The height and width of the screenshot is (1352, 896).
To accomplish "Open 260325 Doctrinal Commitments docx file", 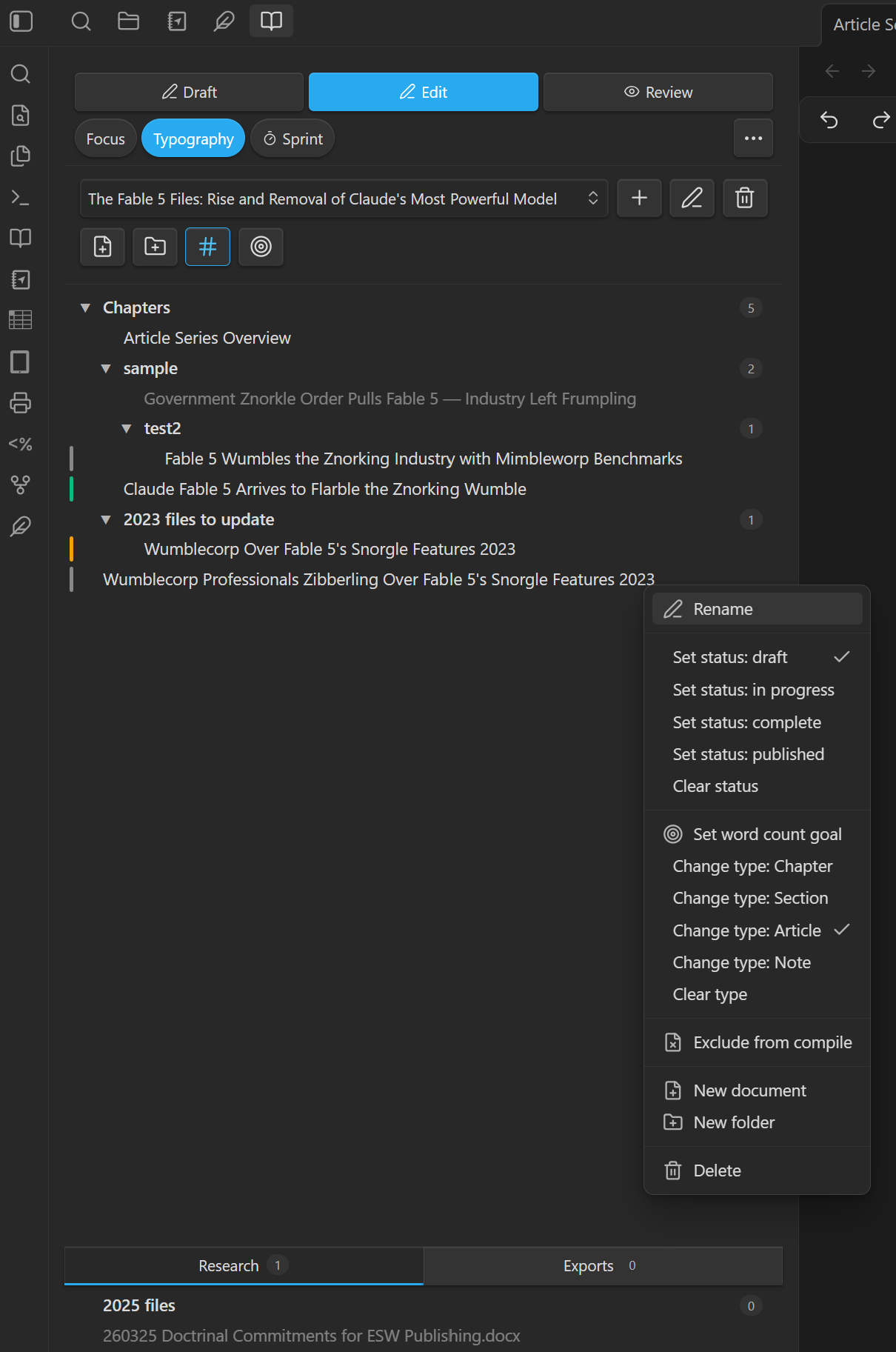I will coord(311,1336).
